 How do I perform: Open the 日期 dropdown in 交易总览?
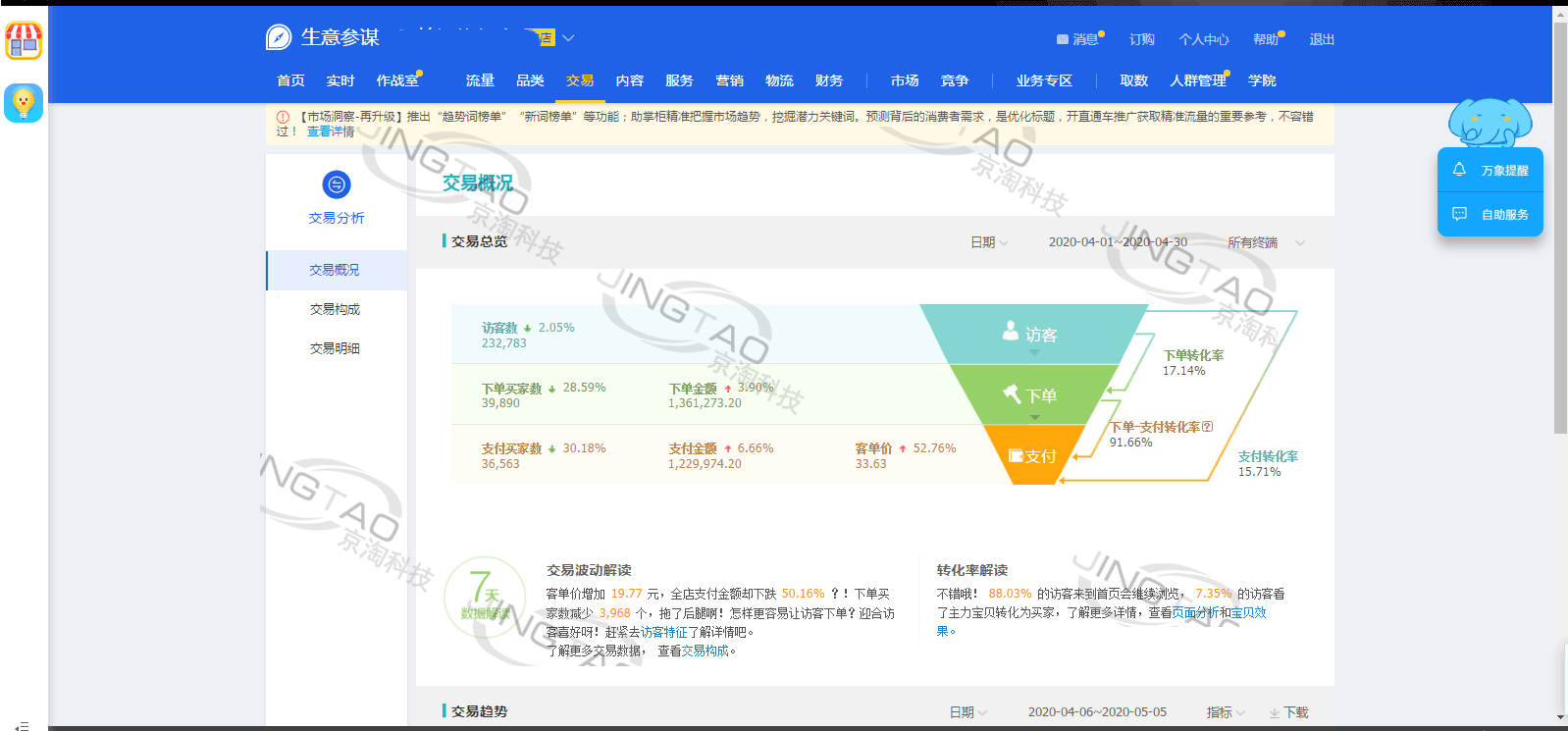(x=989, y=242)
